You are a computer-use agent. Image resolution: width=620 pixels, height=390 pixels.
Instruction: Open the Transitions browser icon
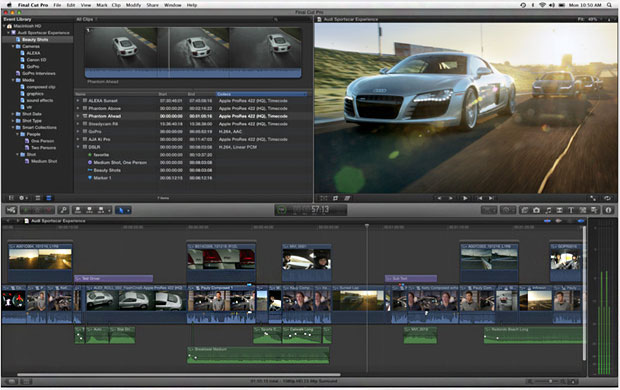click(x=560, y=210)
